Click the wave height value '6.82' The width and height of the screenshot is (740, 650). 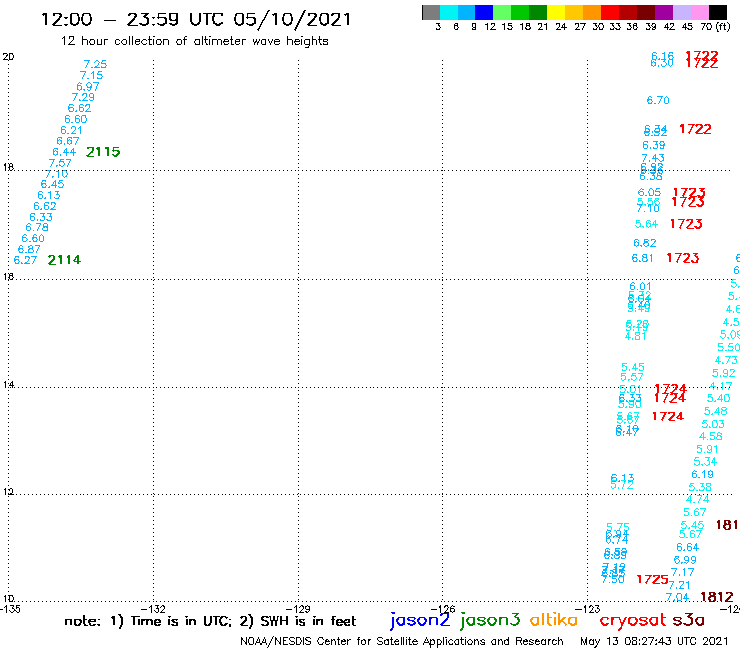tap(645, 243)
